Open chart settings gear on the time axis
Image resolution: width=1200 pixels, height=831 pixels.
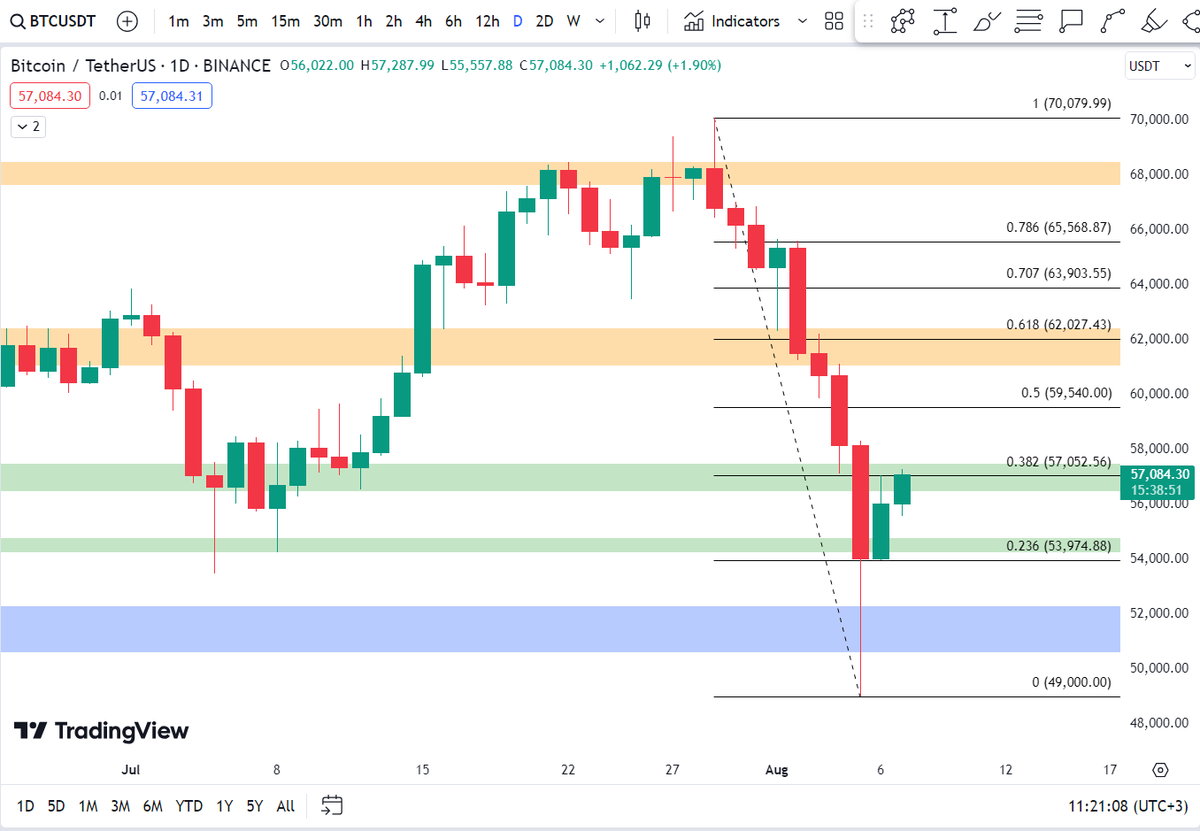pos(1160,770)
